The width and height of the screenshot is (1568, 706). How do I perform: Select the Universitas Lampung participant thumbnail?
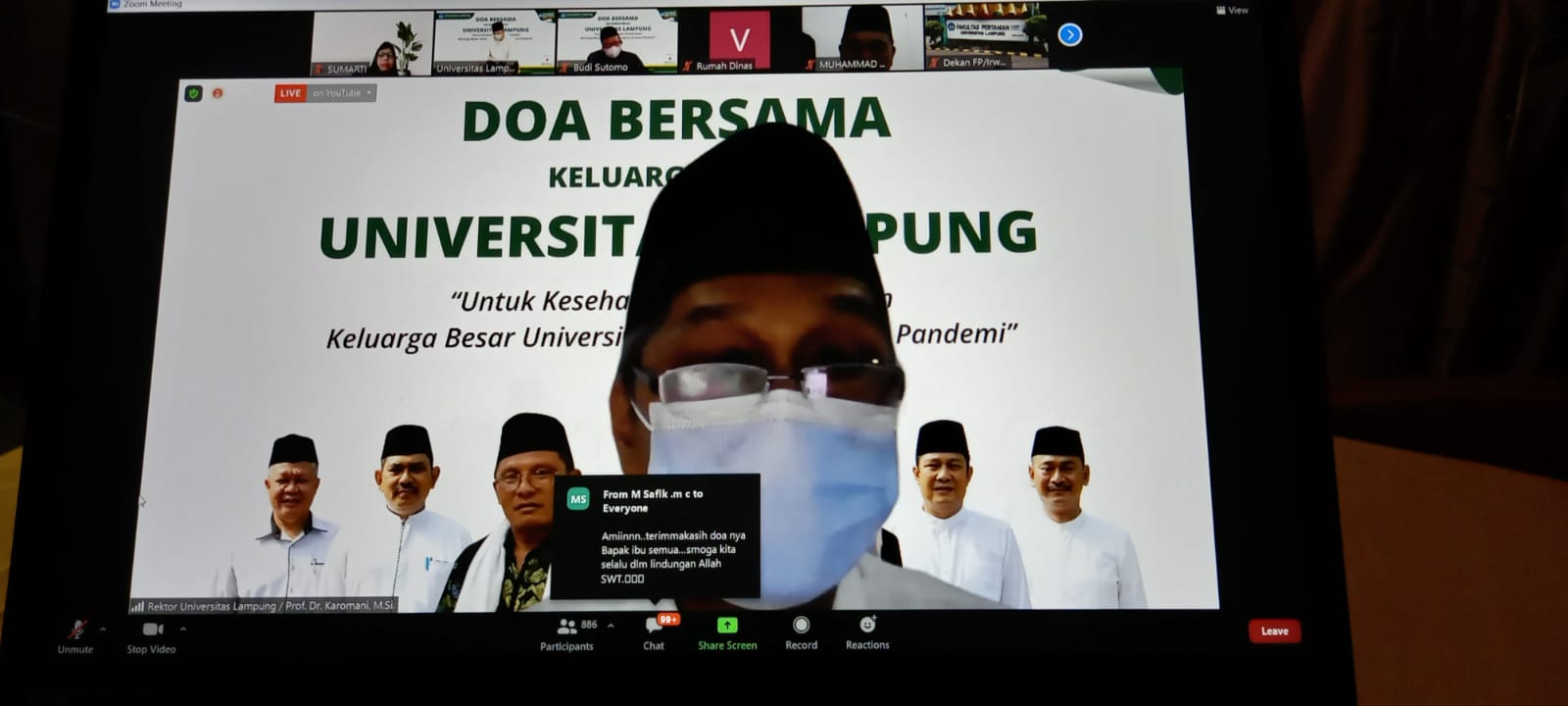coord(495,42)
